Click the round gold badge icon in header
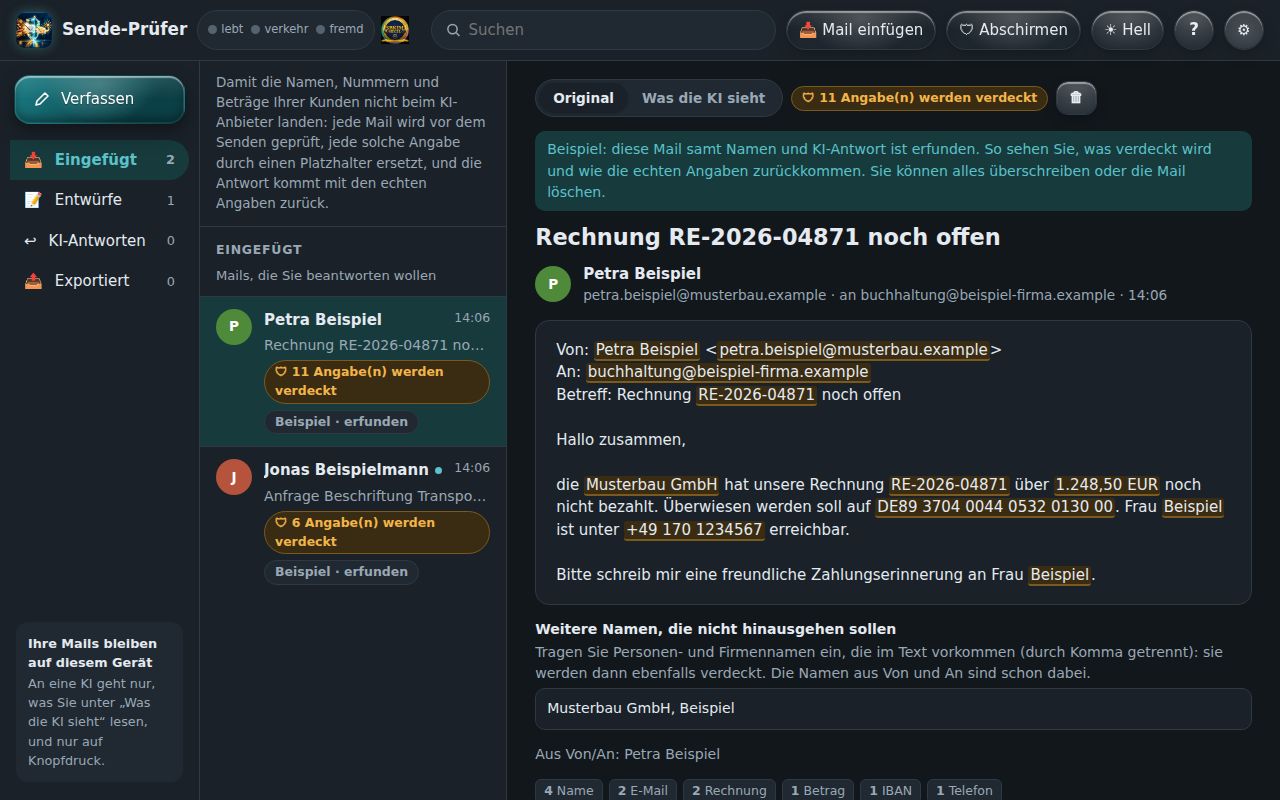This screenshot has width=1280, height=800. (x=395, y=30)
